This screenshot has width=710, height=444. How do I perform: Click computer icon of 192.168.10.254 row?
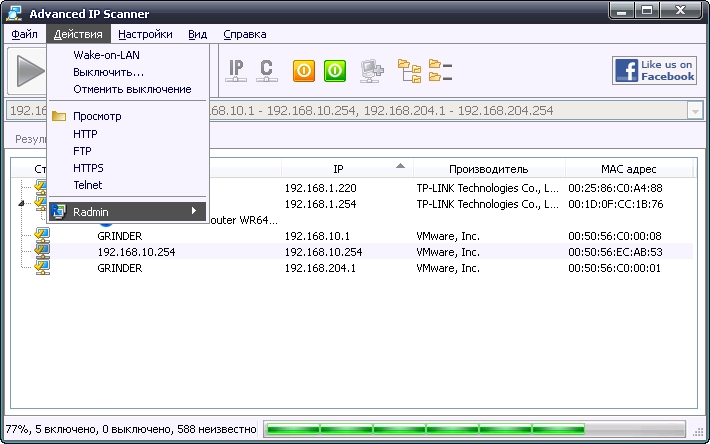42,251
